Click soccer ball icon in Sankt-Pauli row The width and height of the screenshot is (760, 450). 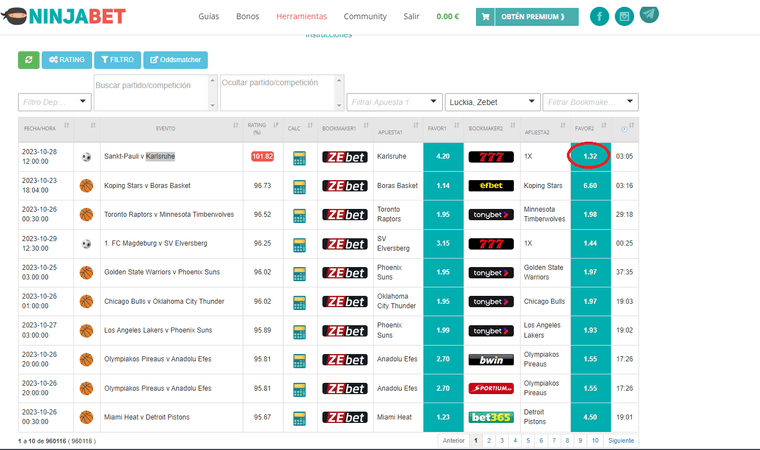(x=86, y=157)
